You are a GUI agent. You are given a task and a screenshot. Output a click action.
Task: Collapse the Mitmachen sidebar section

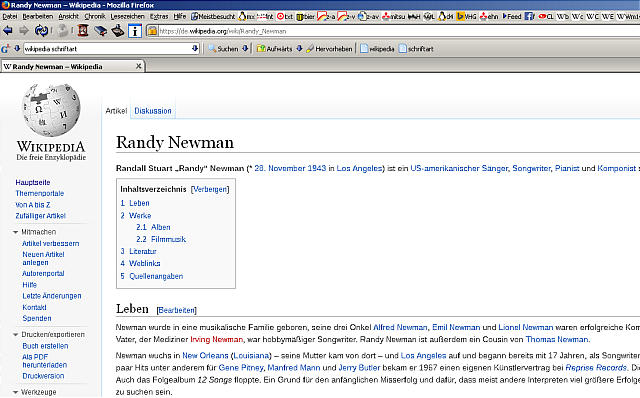point(16,232)
